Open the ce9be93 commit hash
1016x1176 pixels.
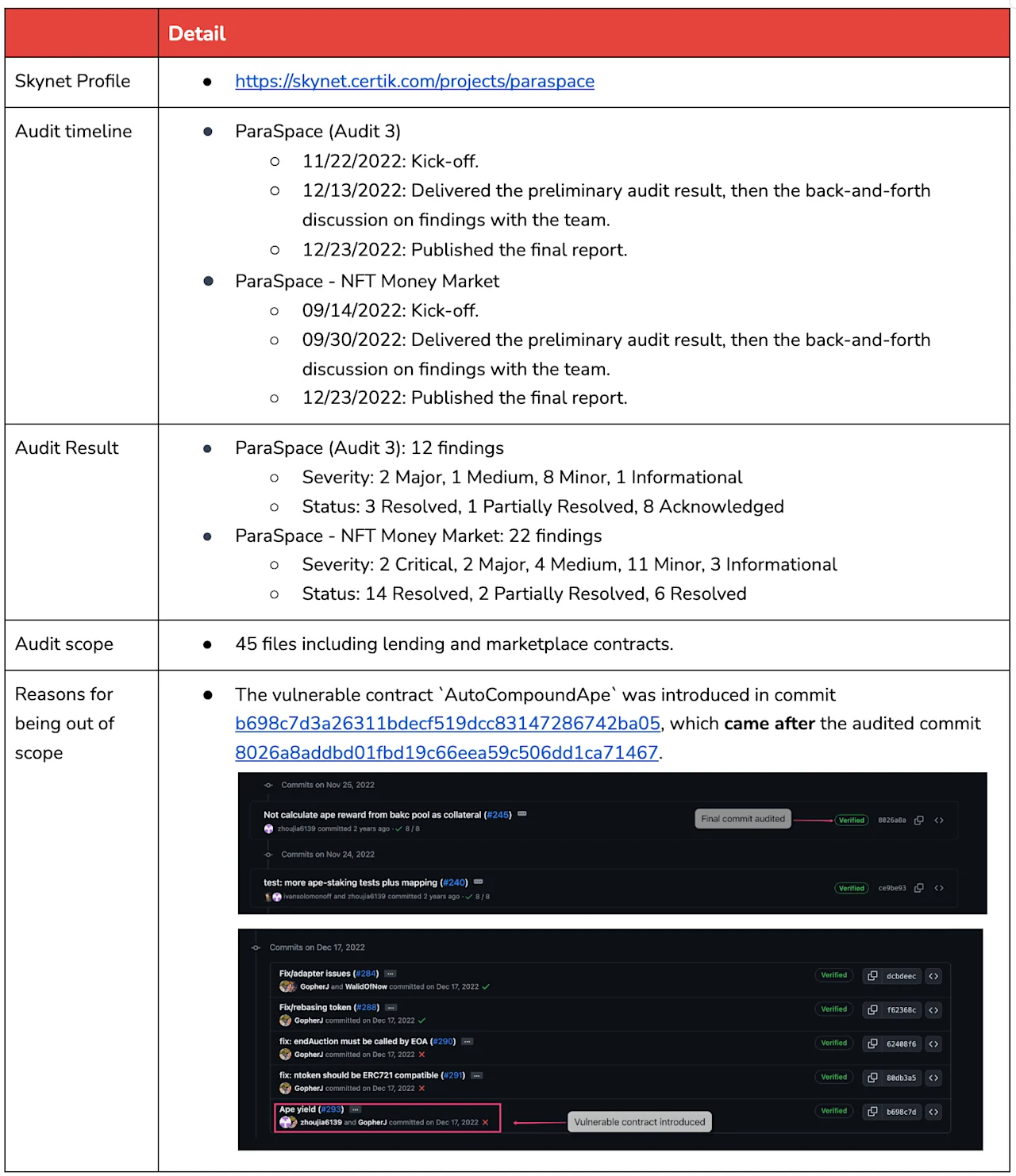[892, 888]
